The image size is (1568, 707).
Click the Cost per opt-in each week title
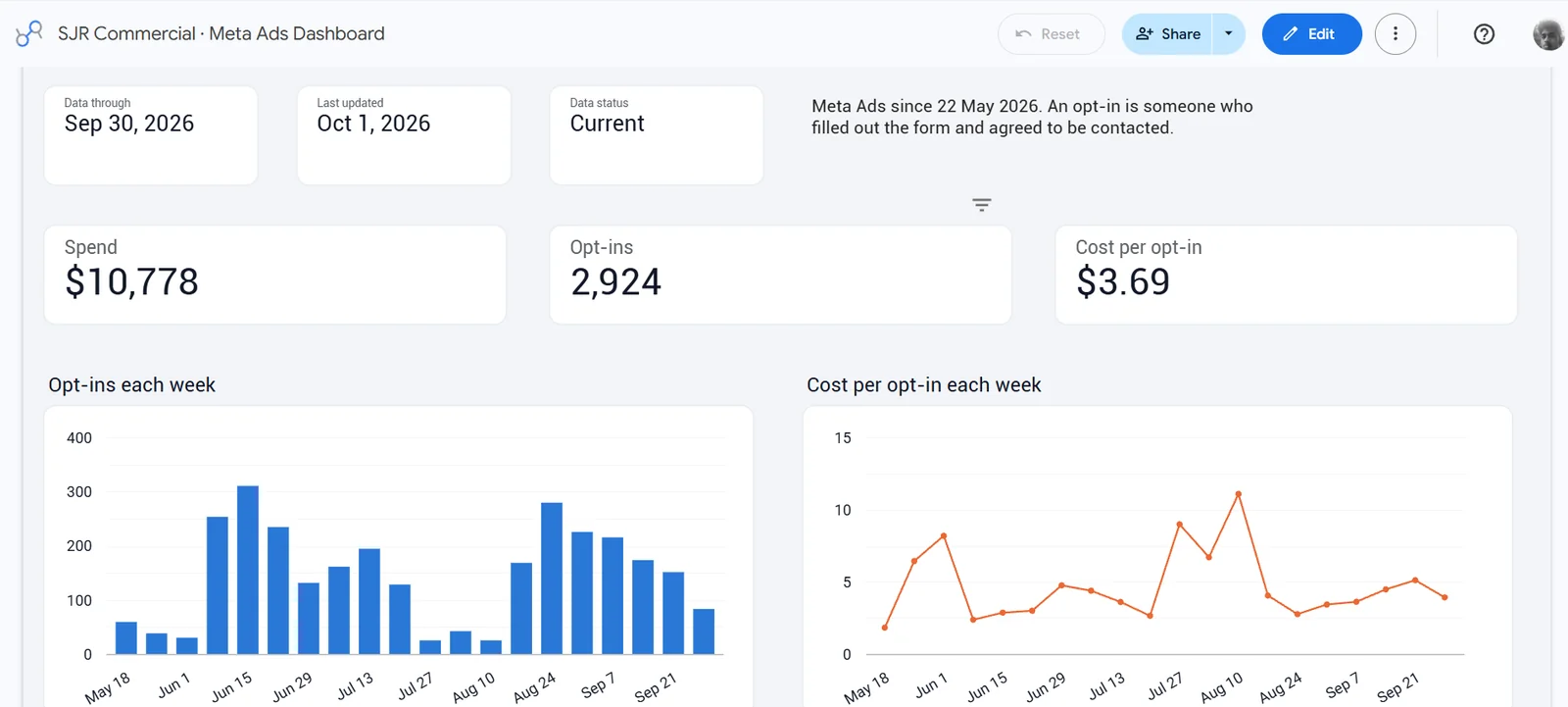924,385
